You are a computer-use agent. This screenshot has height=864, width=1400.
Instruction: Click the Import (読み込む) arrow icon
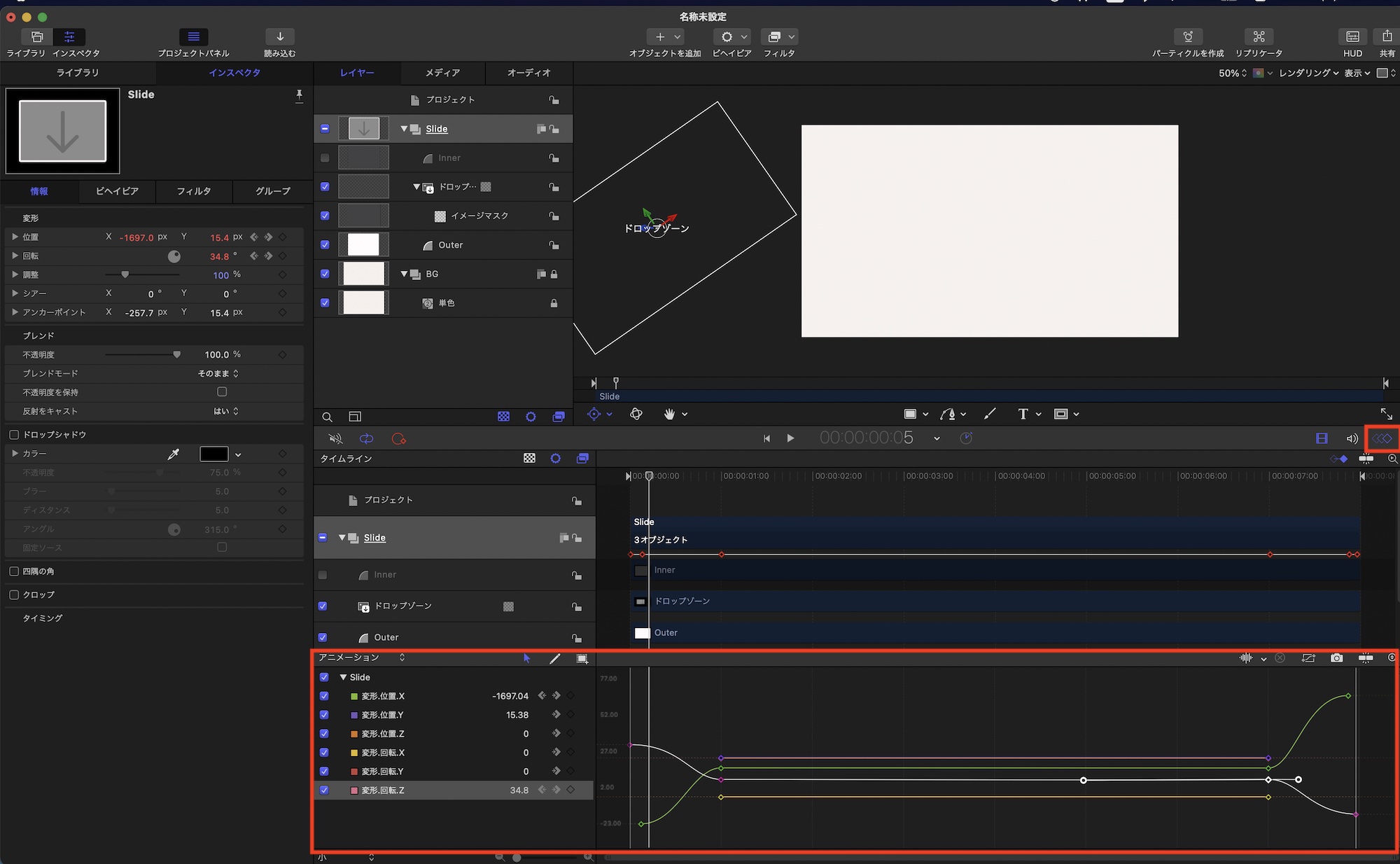tap(279, 36)
